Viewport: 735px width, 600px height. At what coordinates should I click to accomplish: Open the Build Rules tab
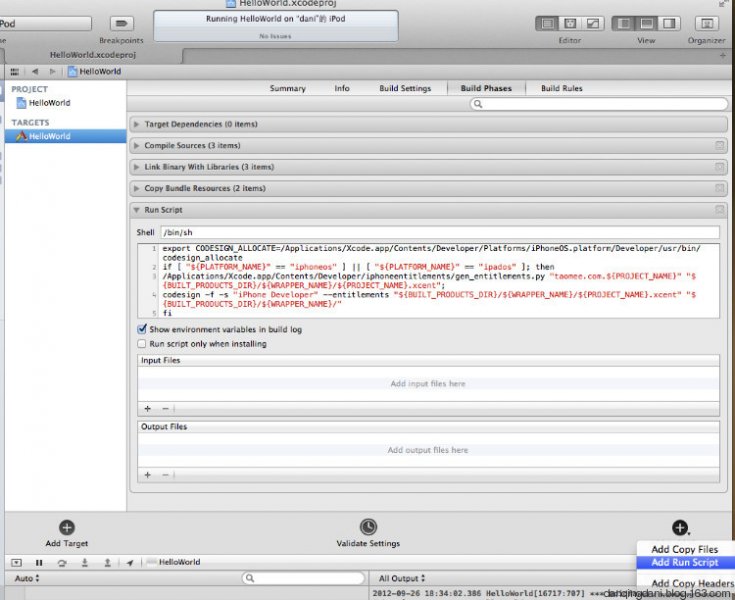[x=562, y=88]
